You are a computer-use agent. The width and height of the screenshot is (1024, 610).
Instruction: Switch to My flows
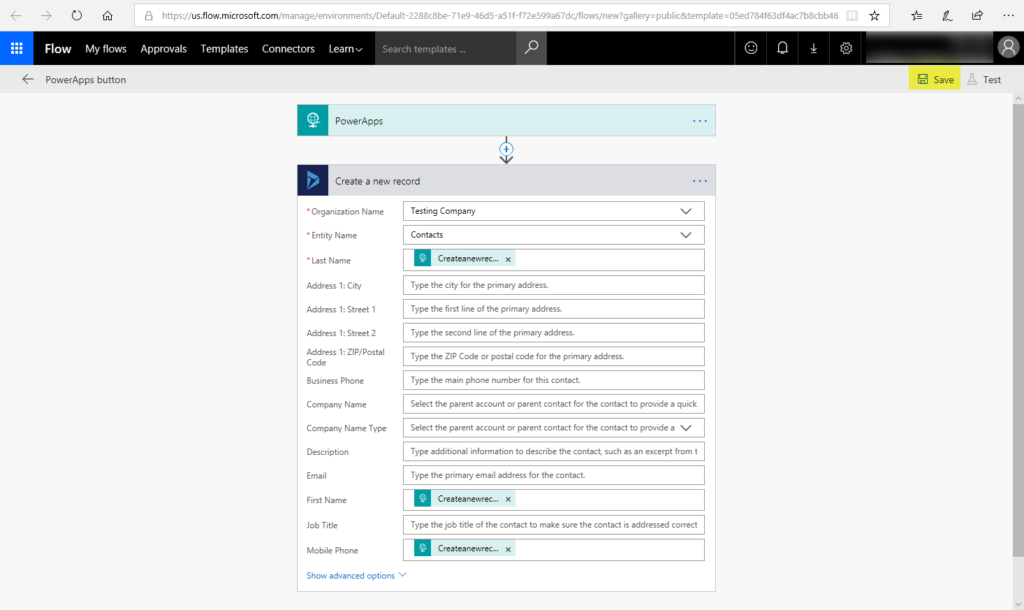click(x=105, y=48)
